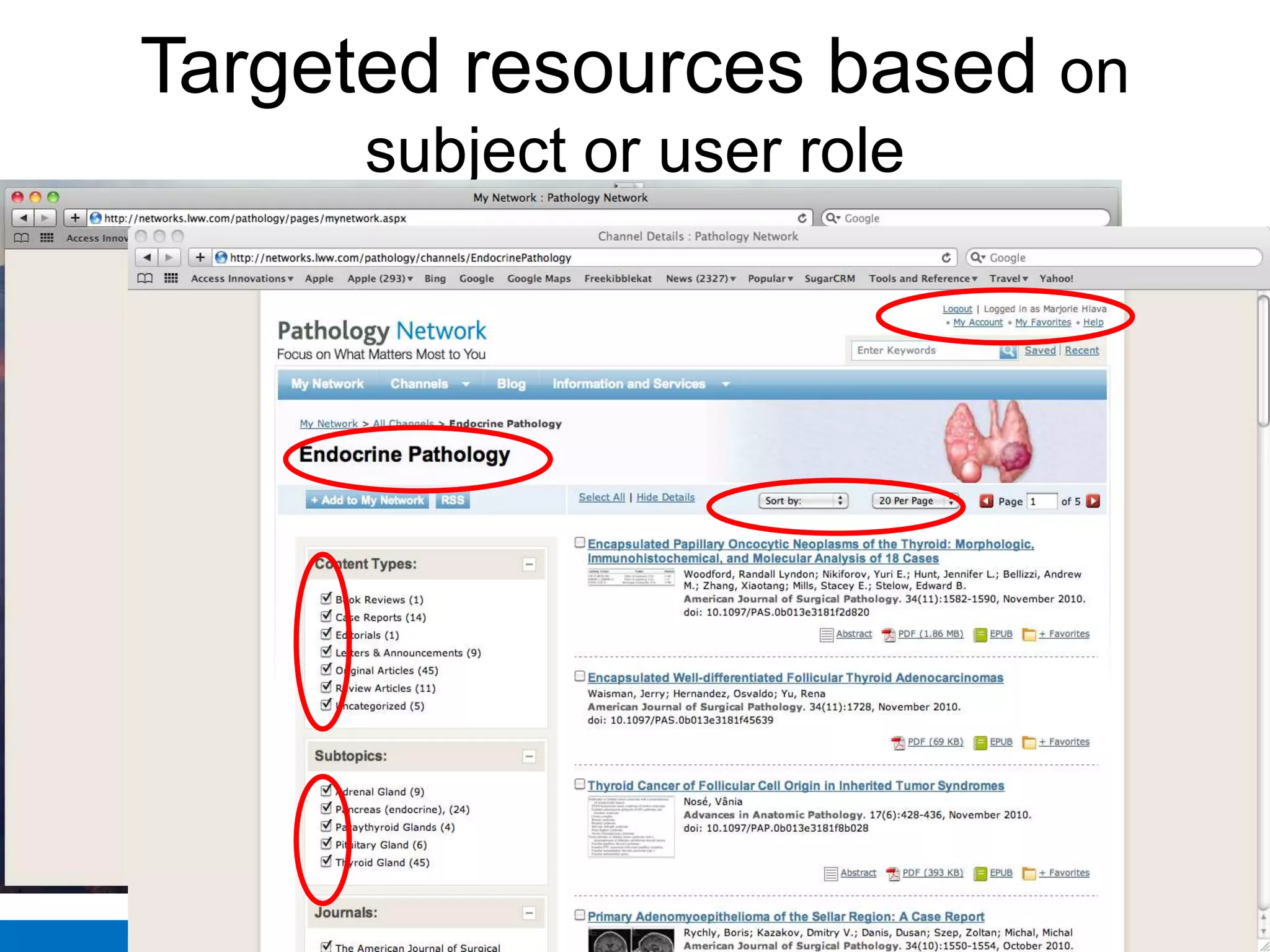Click Select All link
The width and height of the screenshot is (1270, 952).
602,498
